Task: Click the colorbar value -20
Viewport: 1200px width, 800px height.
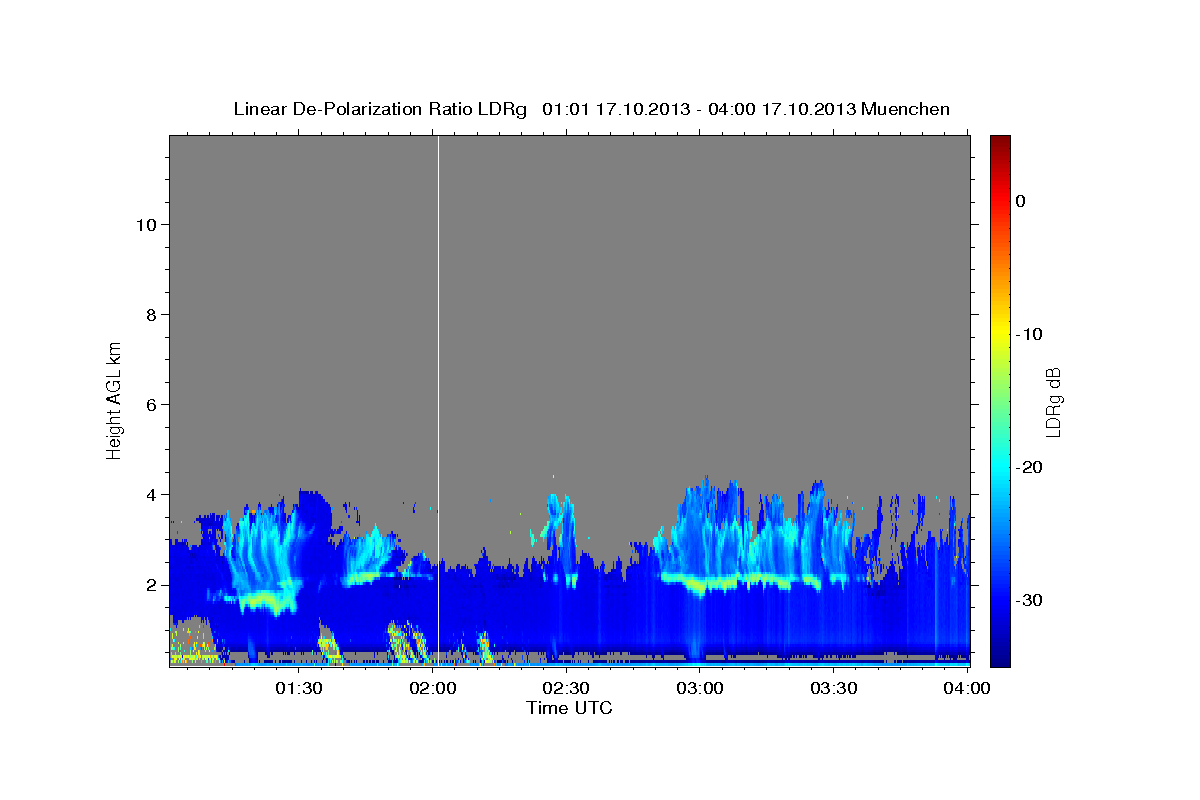Action: click(1029, 467)
